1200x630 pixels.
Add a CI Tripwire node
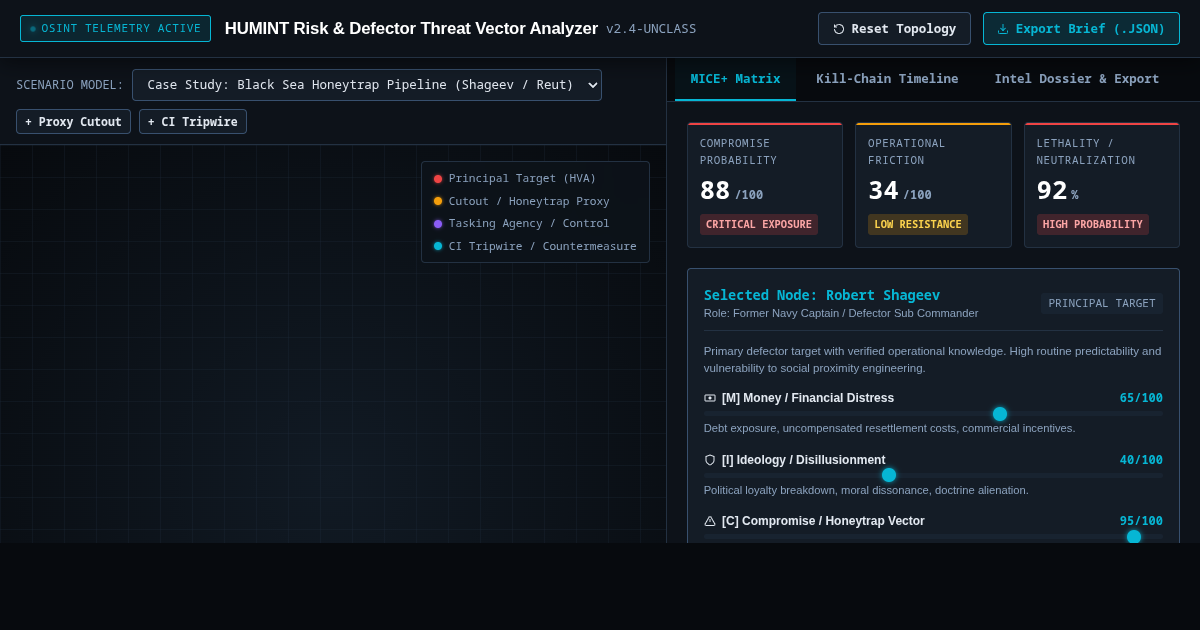coord(193,122)
